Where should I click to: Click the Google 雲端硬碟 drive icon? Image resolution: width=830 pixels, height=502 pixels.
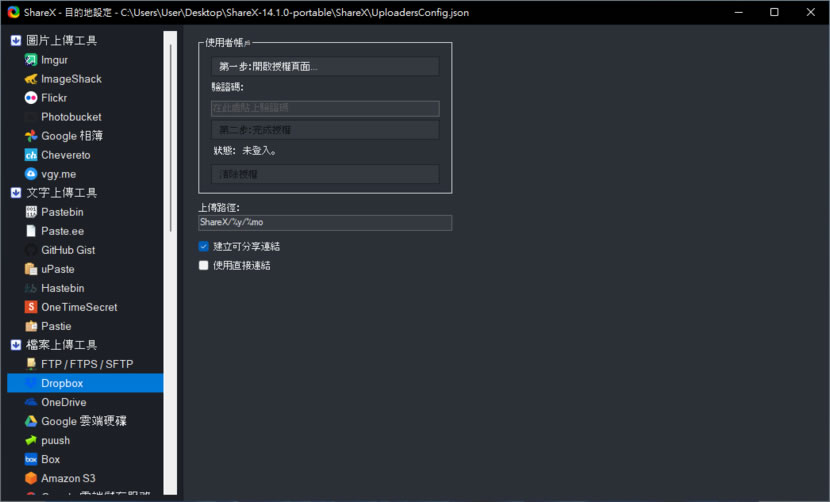31,422
